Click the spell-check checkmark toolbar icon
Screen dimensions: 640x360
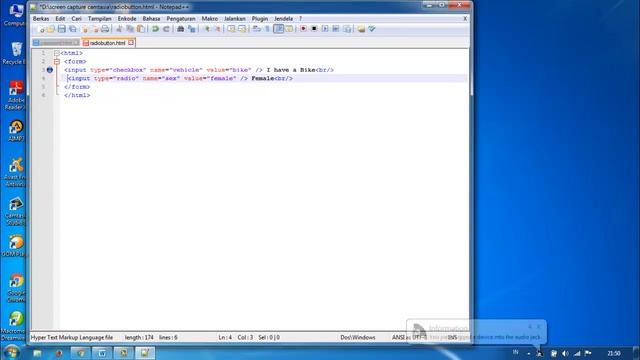pos(372,29)
